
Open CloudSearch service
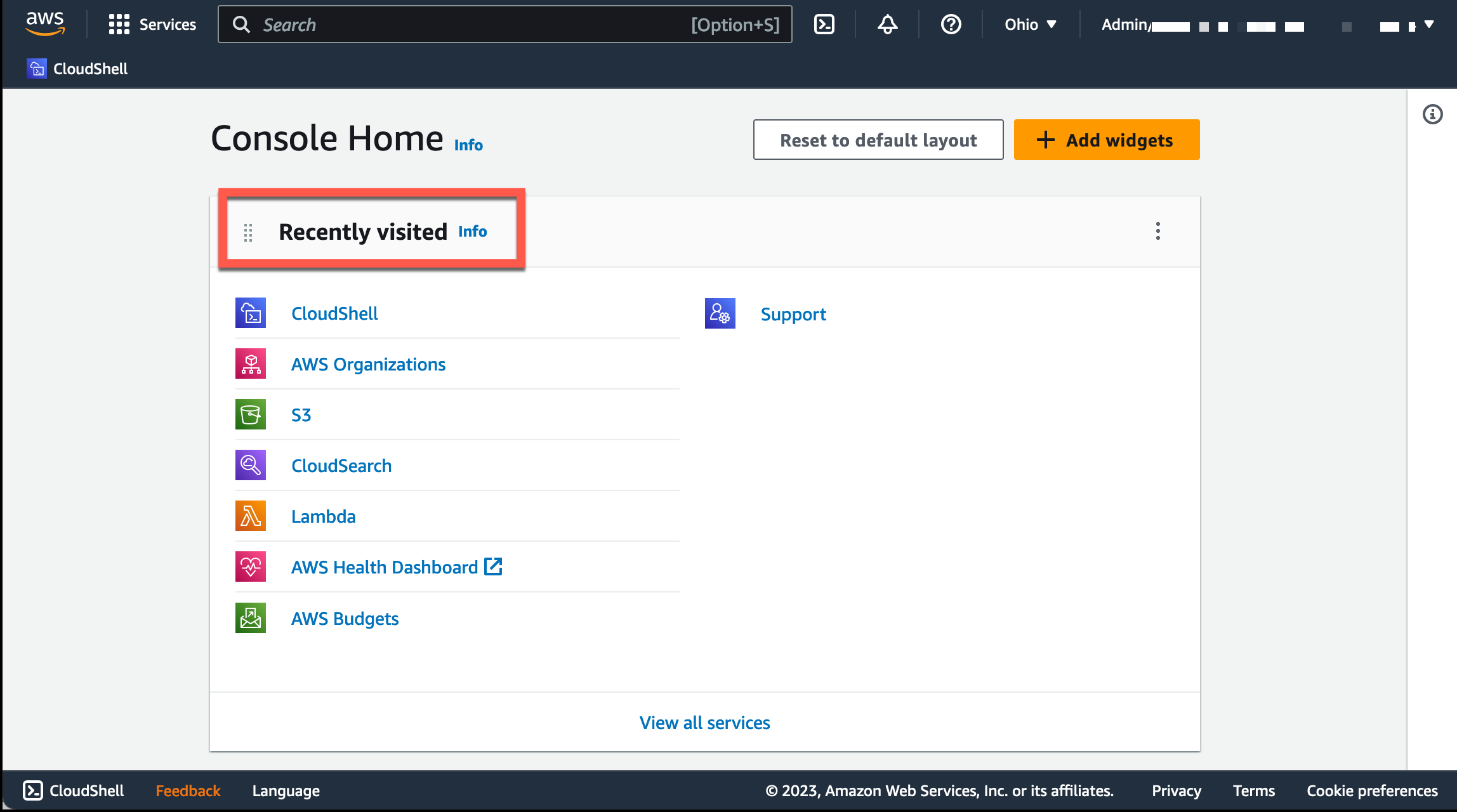point(341,465)
